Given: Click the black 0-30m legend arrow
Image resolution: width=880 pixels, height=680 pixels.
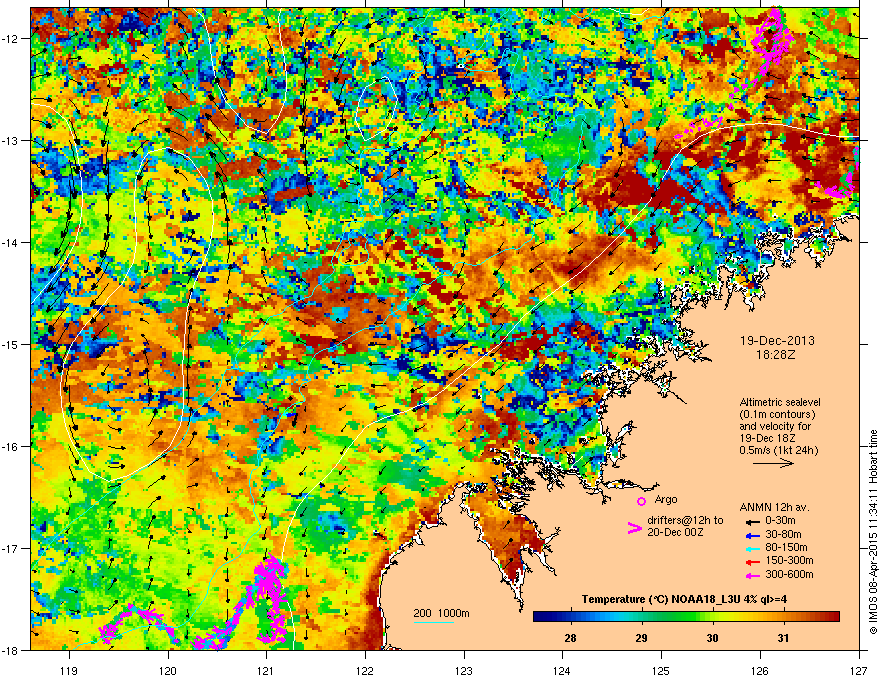Looking at the screenshot, I should coord(753,522).
